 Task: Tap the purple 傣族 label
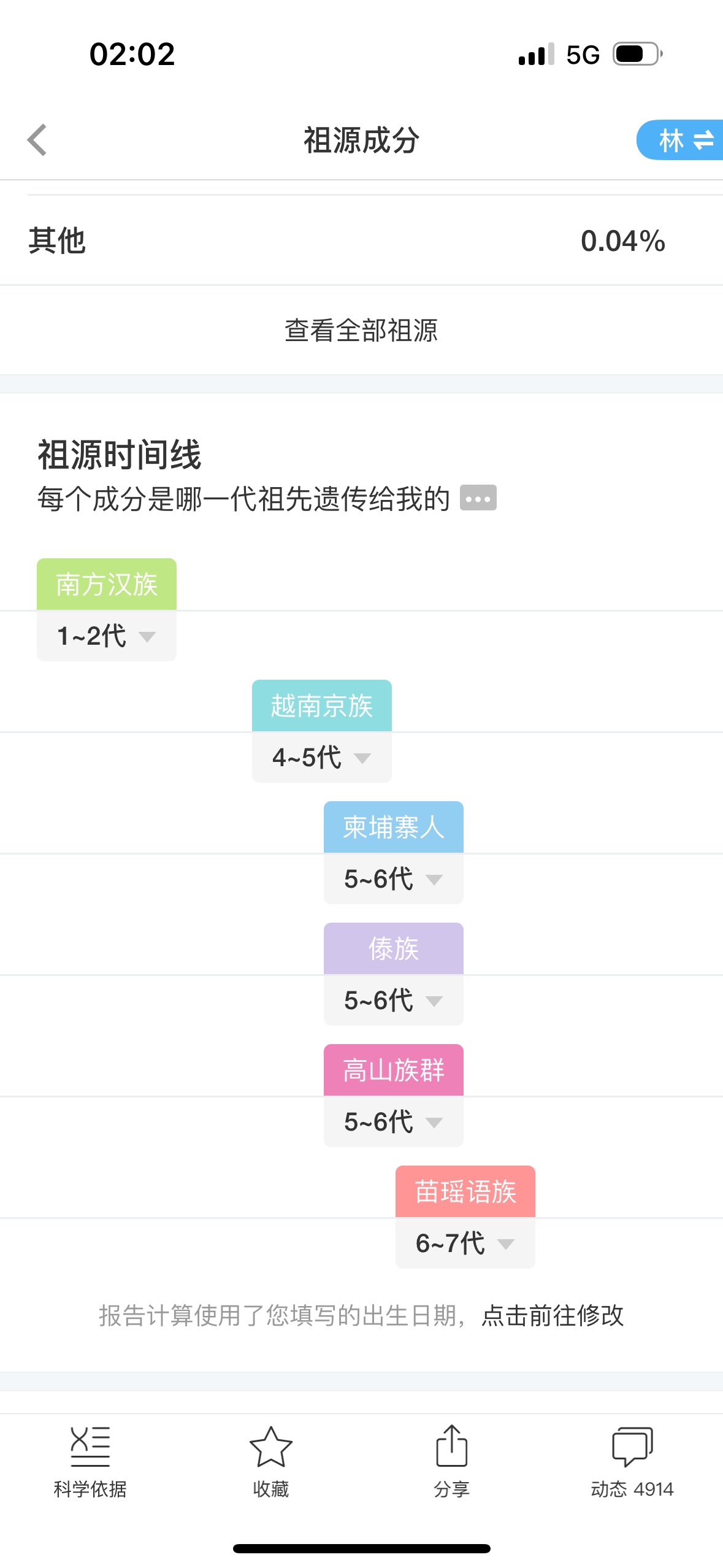pyautogui.click(x=394, y=948)
